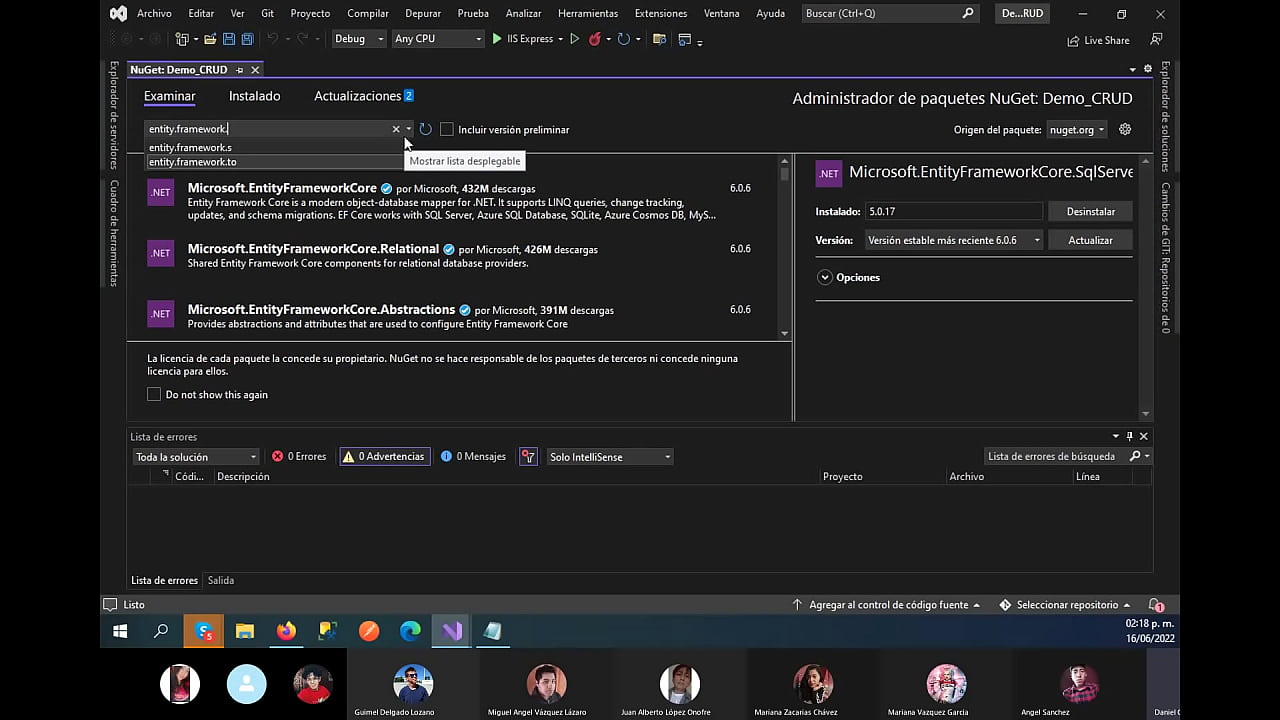Open a project with the folder icon

pyautogui.click(x=210, y=38)
